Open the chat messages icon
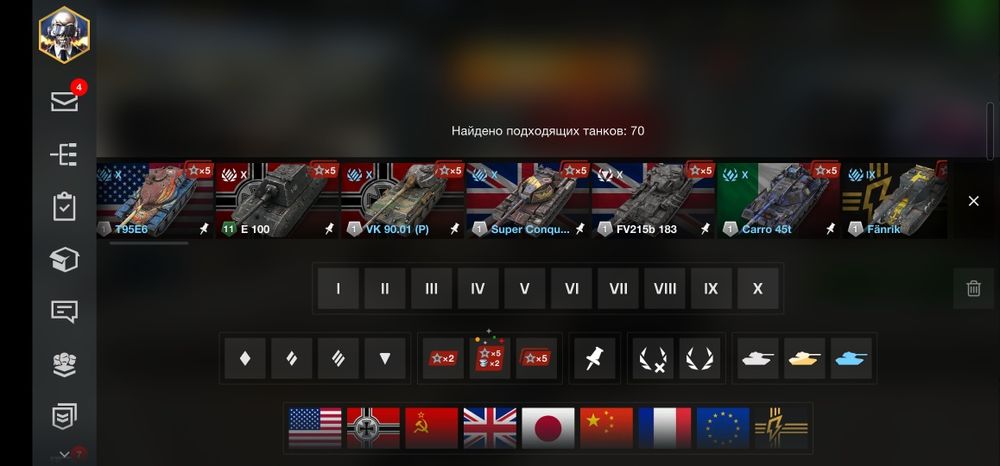The width and height of the screenshot is (1000, 466). coord(64,312)
